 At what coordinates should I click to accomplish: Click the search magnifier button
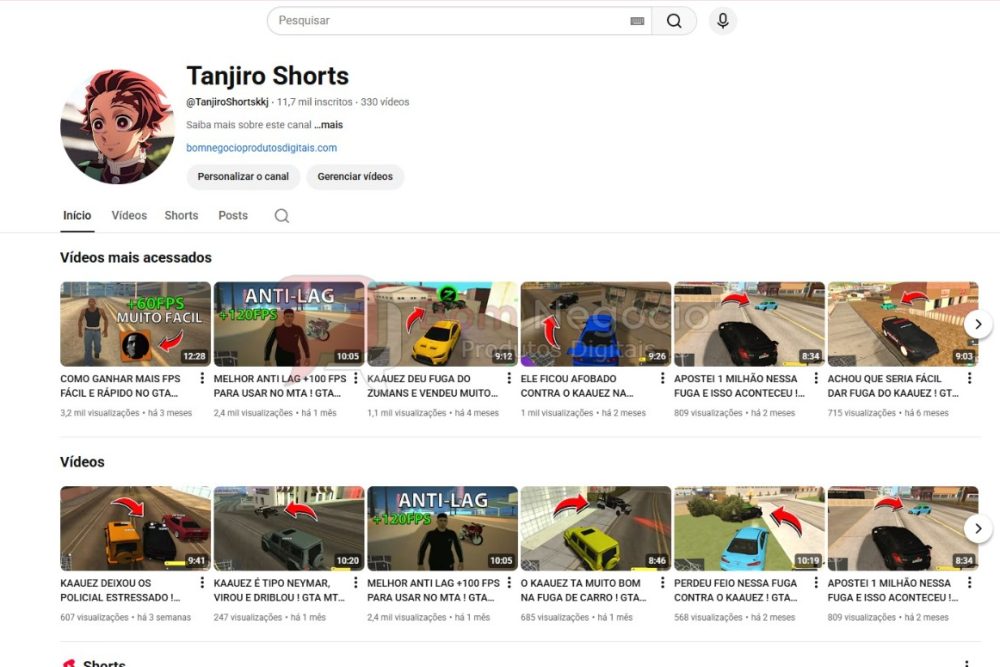[674, 21]
